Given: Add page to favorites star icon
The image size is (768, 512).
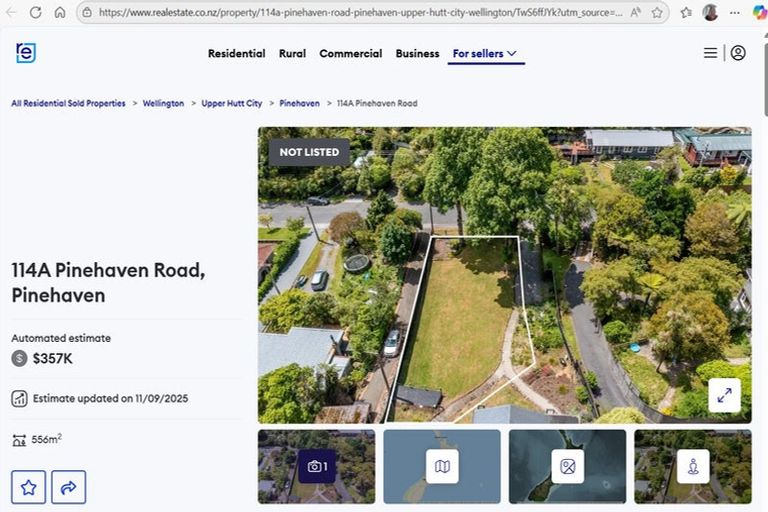Looking at the screenshot, I should (x=657, y=13).
